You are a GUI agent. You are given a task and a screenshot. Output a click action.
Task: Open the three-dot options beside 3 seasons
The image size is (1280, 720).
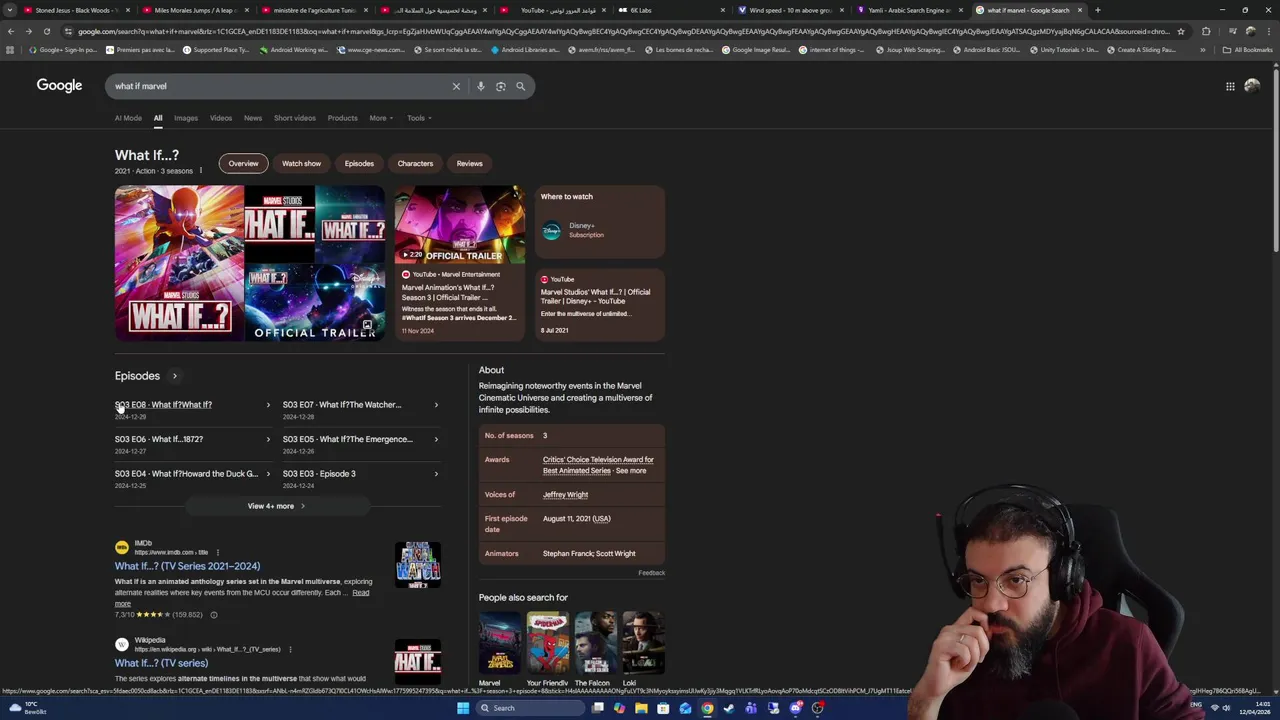(200, 170)
